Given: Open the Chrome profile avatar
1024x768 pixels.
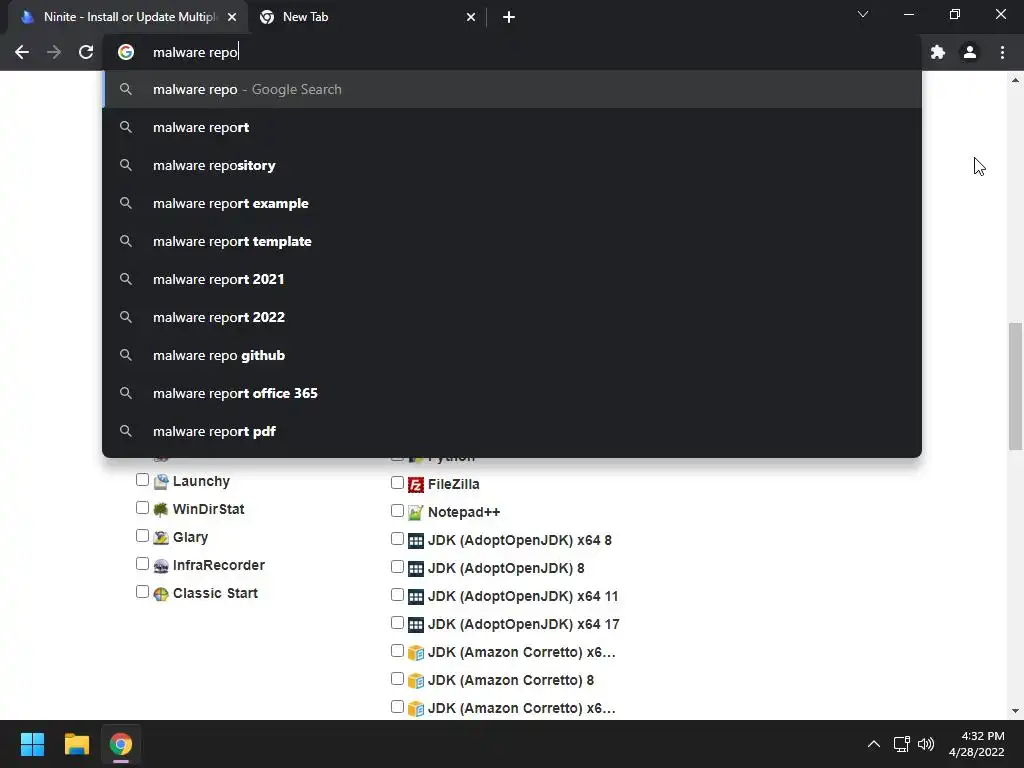Looking at the screenshot, I should click(970, 52).
